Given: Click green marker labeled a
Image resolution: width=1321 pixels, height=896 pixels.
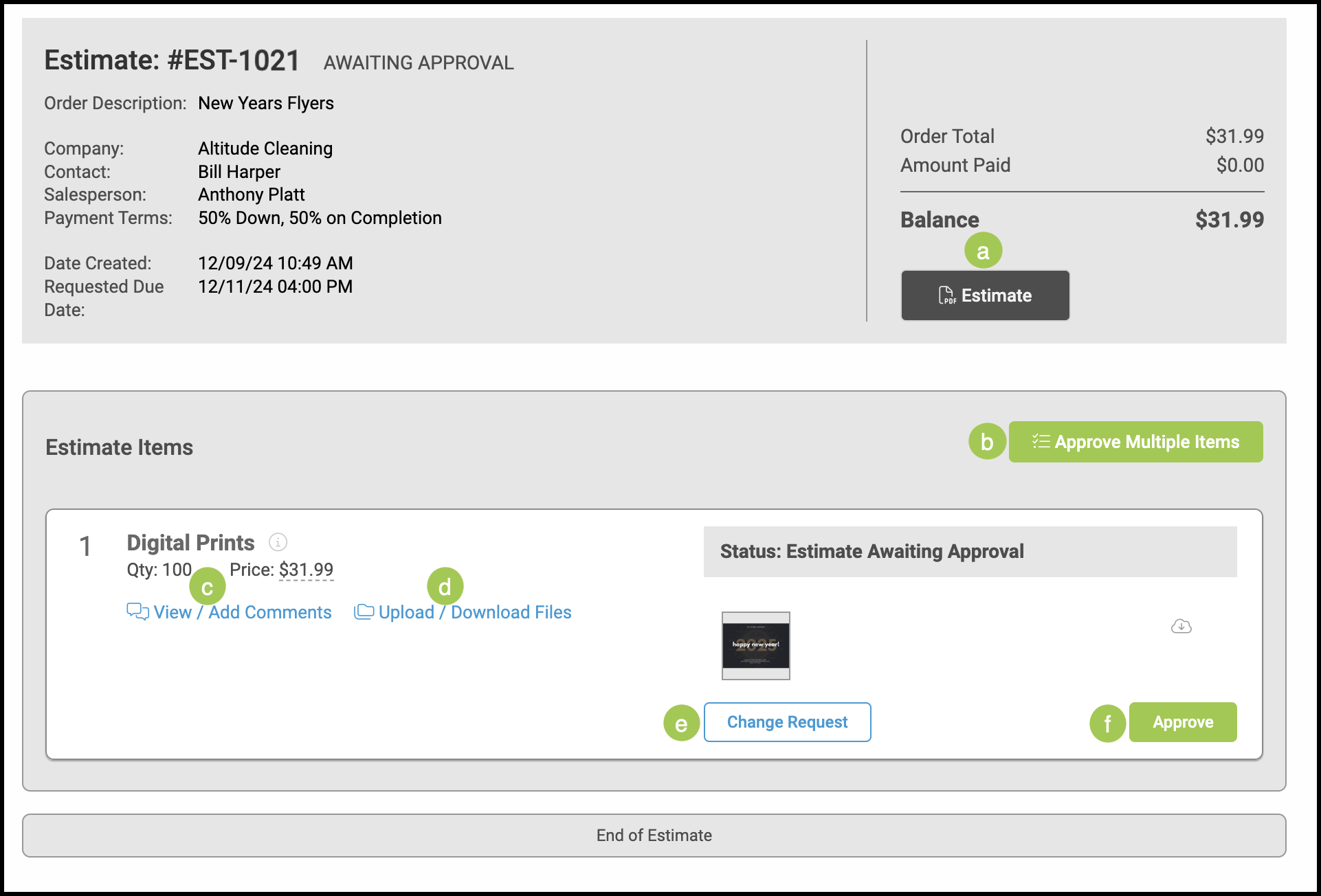Looking at the screenshot, I should pyautogui.click(x=983, y=251).
